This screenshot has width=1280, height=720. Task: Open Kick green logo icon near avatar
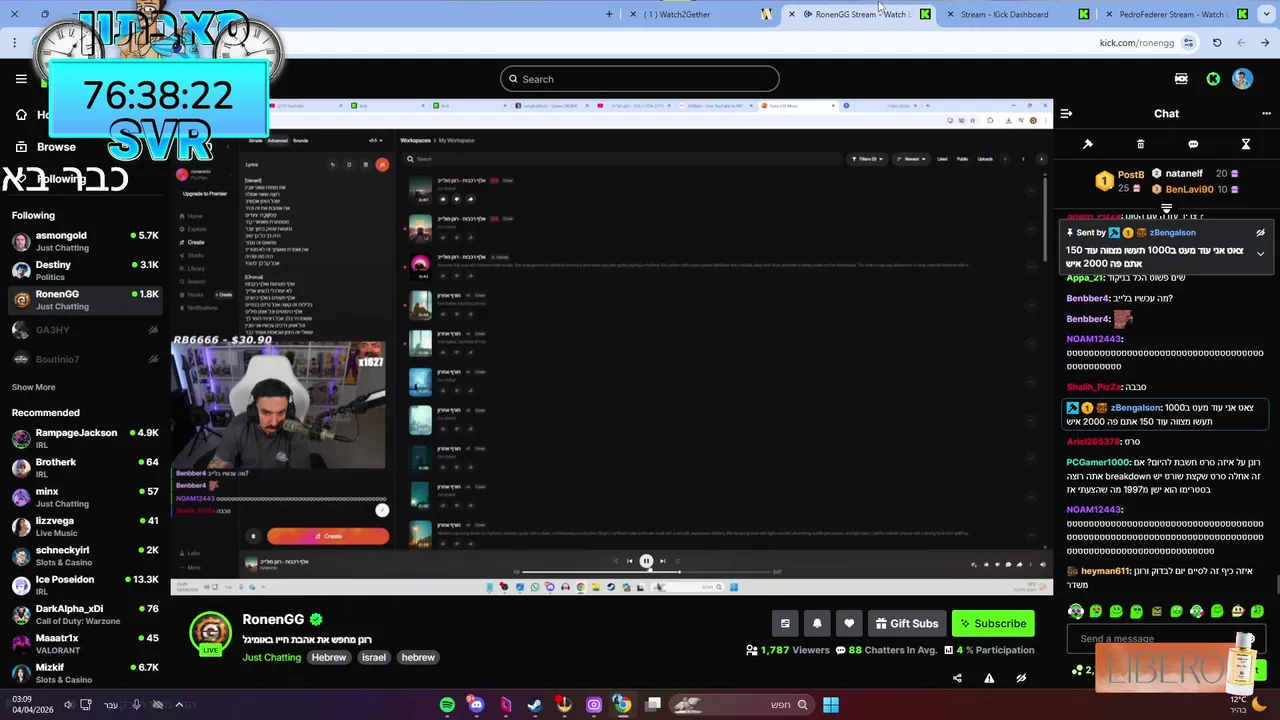[x=1213, y=79]
